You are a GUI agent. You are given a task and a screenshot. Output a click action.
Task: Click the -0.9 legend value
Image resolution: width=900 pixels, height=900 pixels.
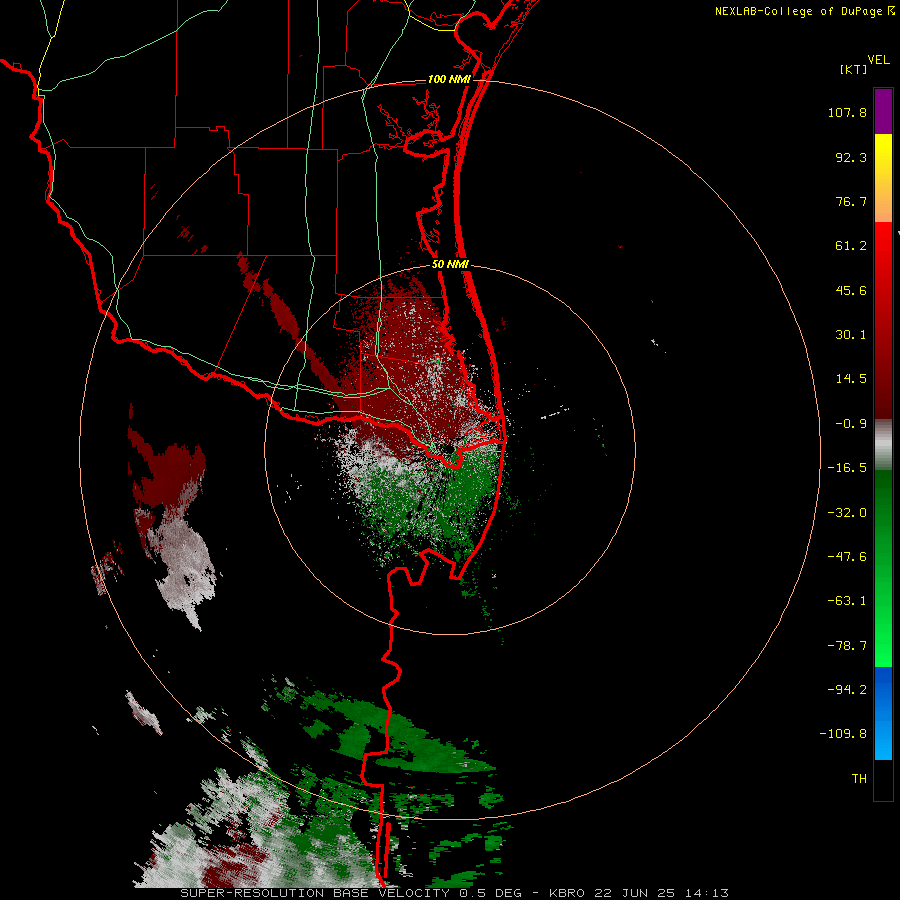pos(851,424)
